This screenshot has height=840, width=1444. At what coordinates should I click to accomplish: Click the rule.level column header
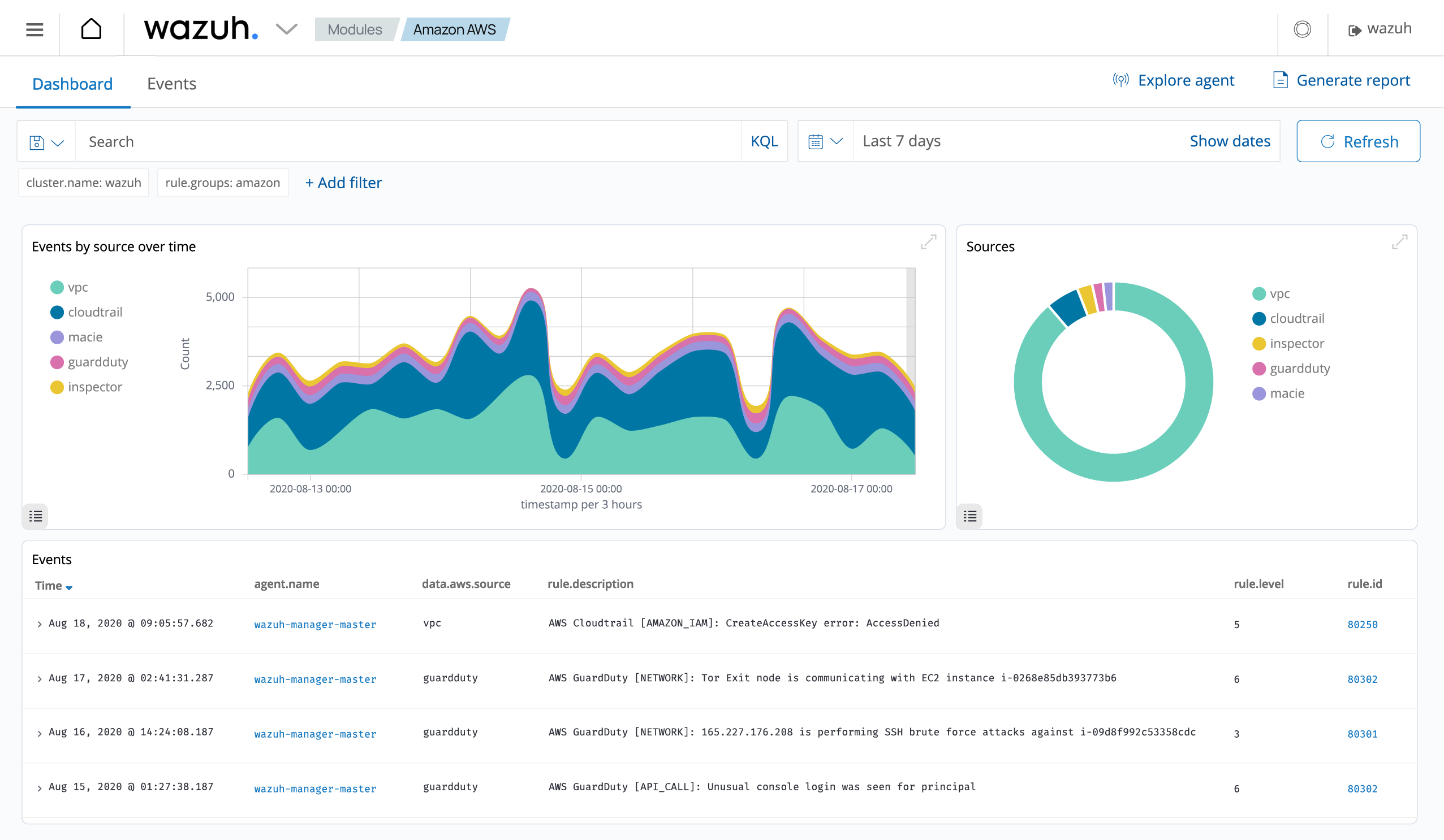click(1259, 584)
